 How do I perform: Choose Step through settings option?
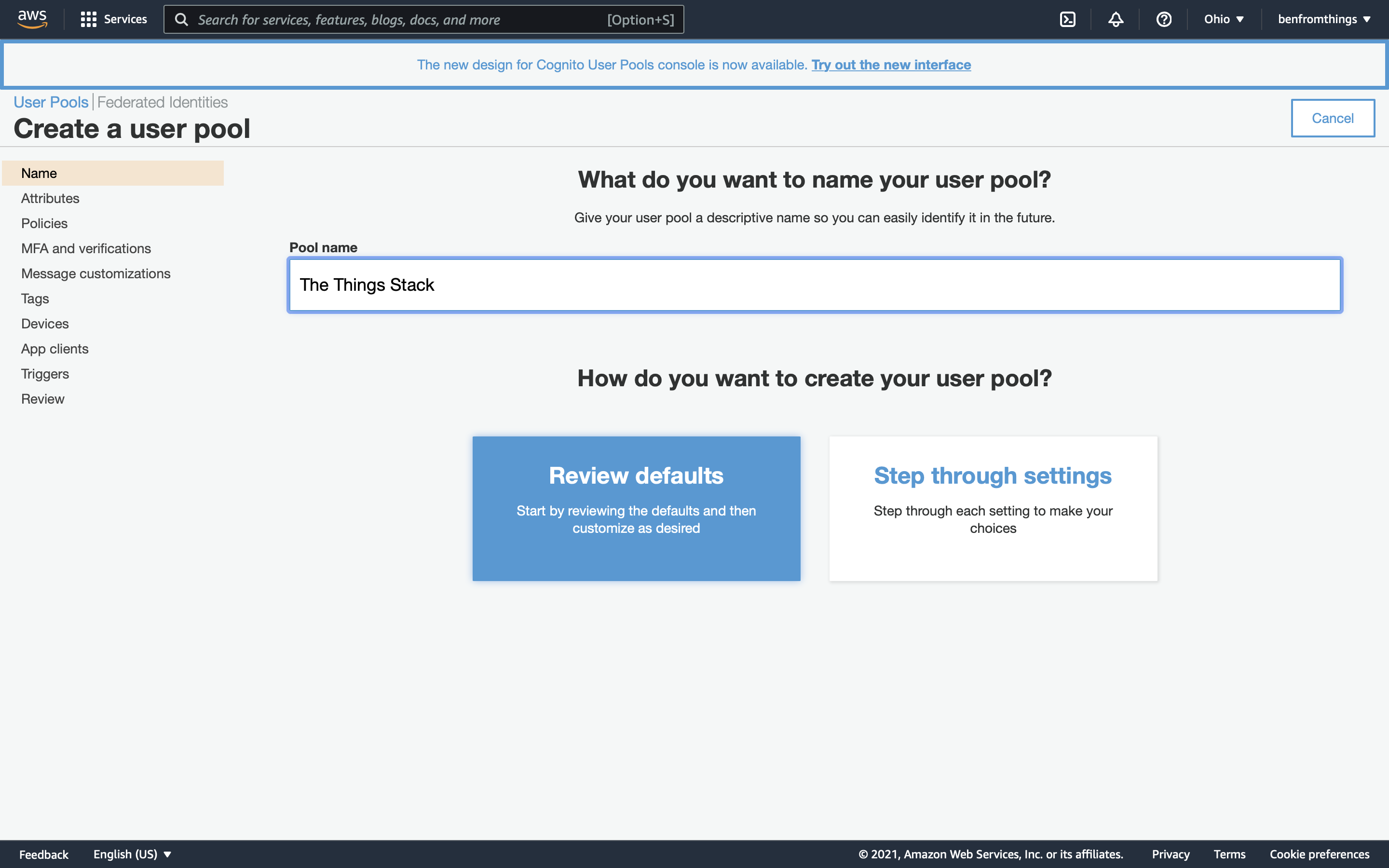pyautogui.click(x=993, y=508)
